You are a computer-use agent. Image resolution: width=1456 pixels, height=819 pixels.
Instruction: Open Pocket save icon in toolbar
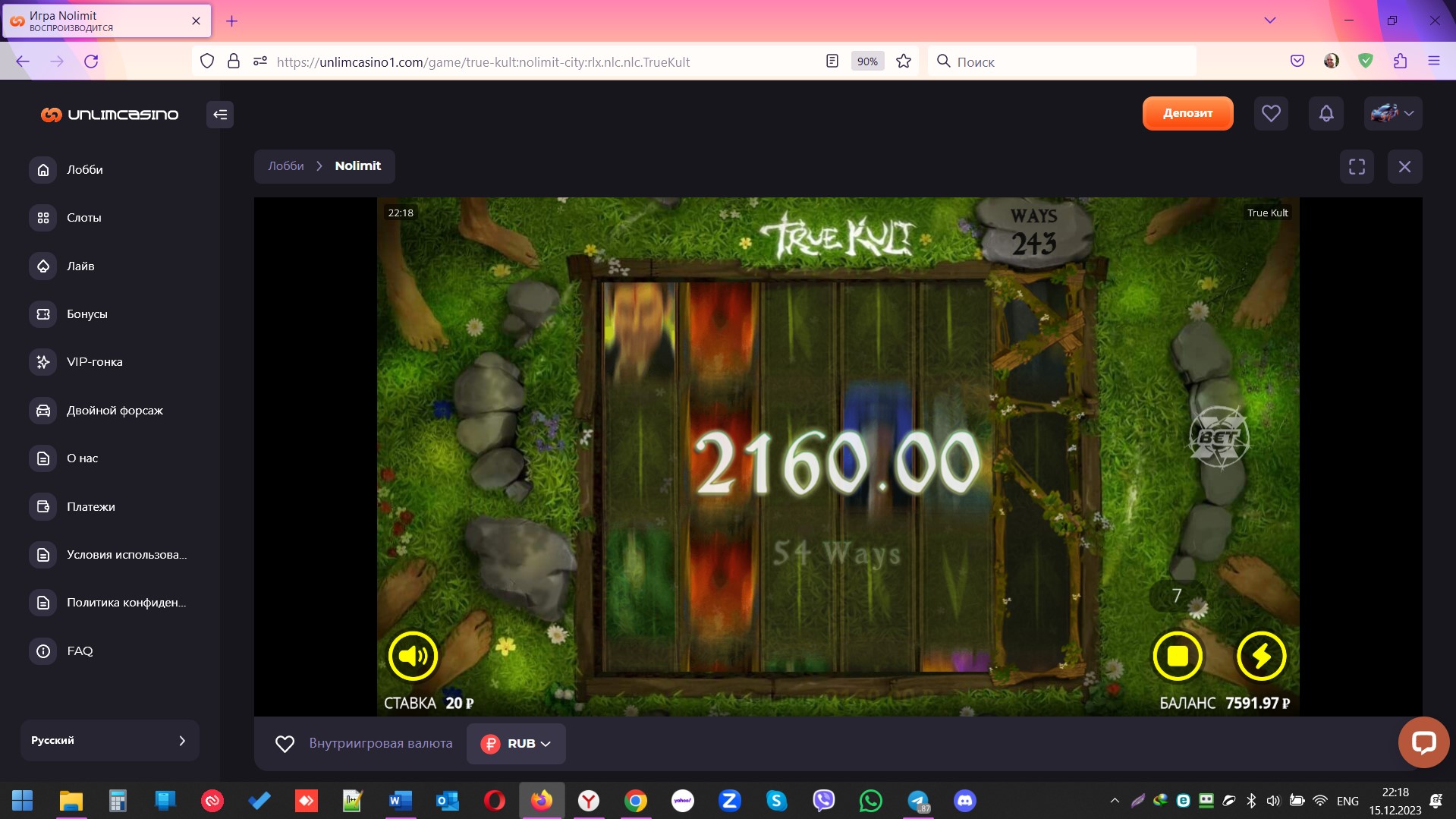coord(1297,61)
